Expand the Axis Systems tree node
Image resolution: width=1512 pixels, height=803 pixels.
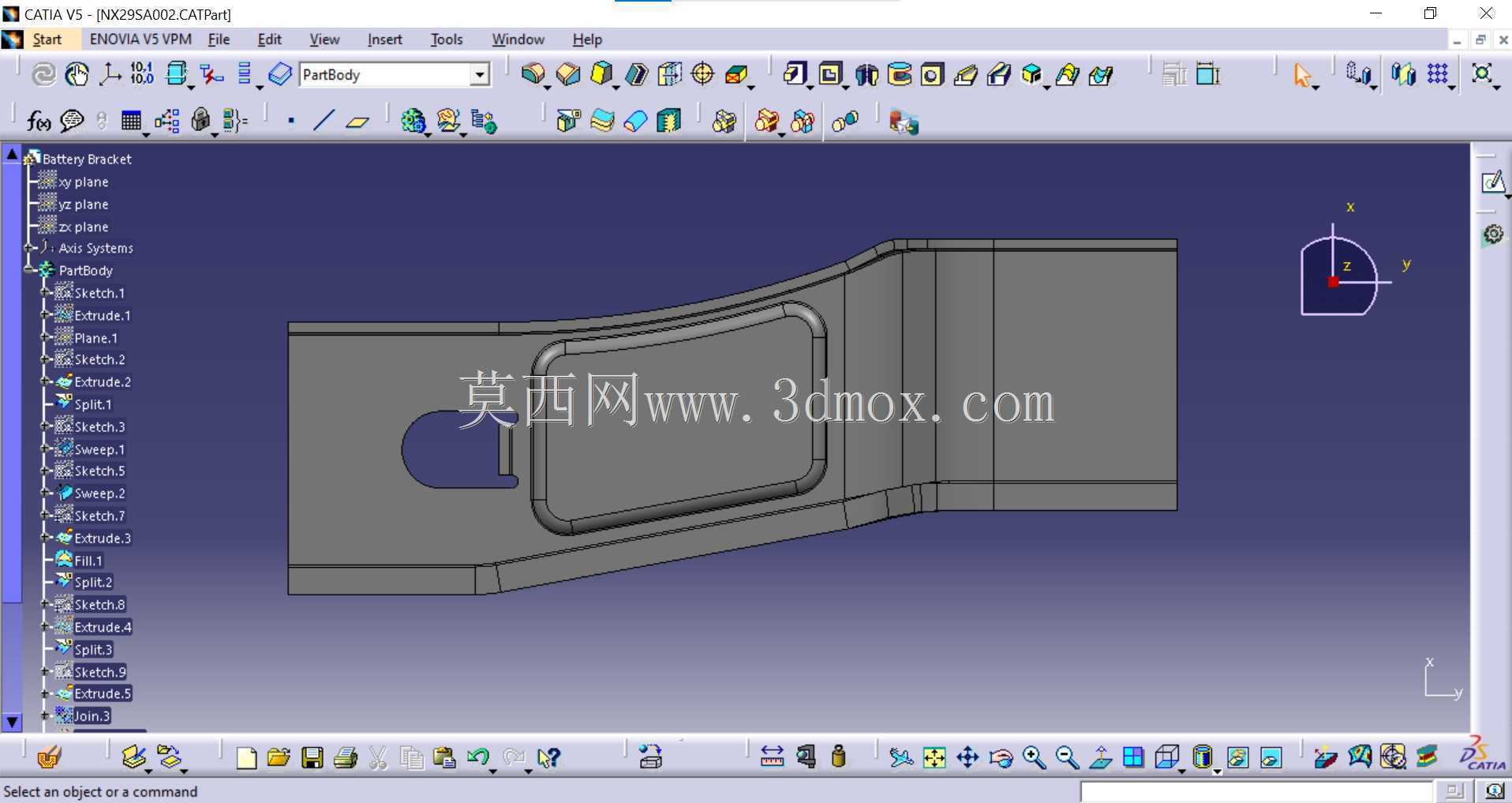[29, 248]
